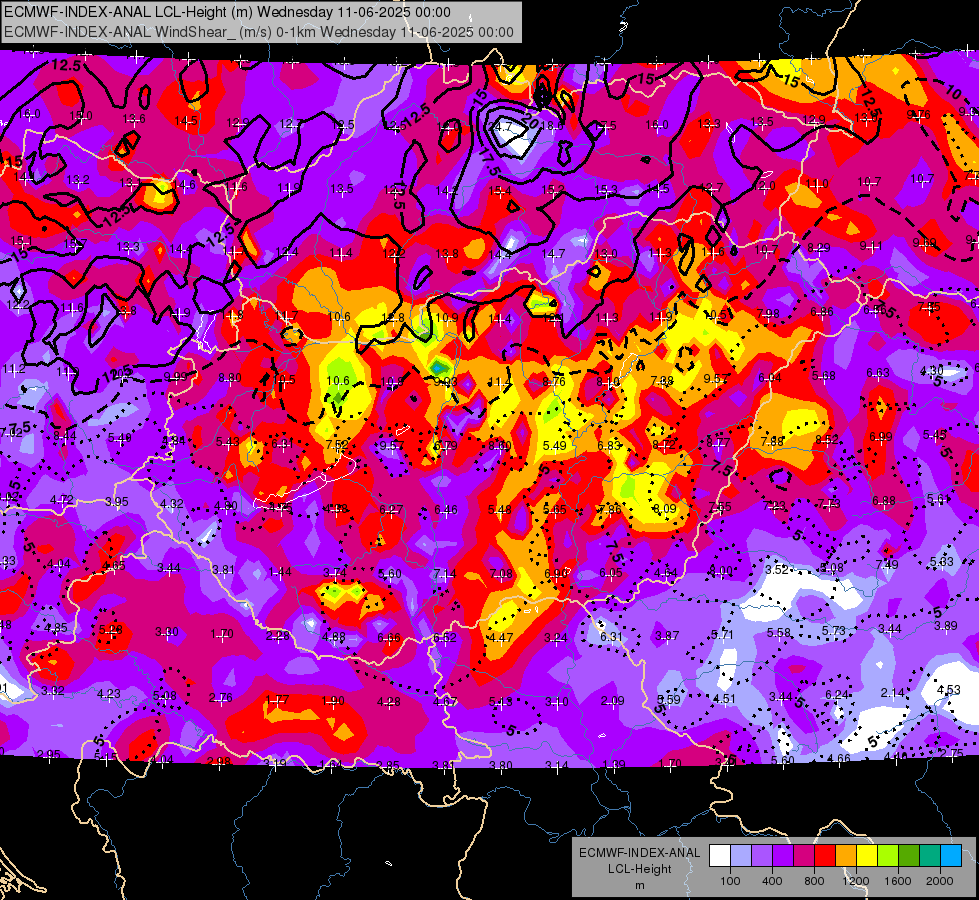Viewport: 979px width, 900px height.
Task: Click the 400 legend tick label
Action: (772, 881)
